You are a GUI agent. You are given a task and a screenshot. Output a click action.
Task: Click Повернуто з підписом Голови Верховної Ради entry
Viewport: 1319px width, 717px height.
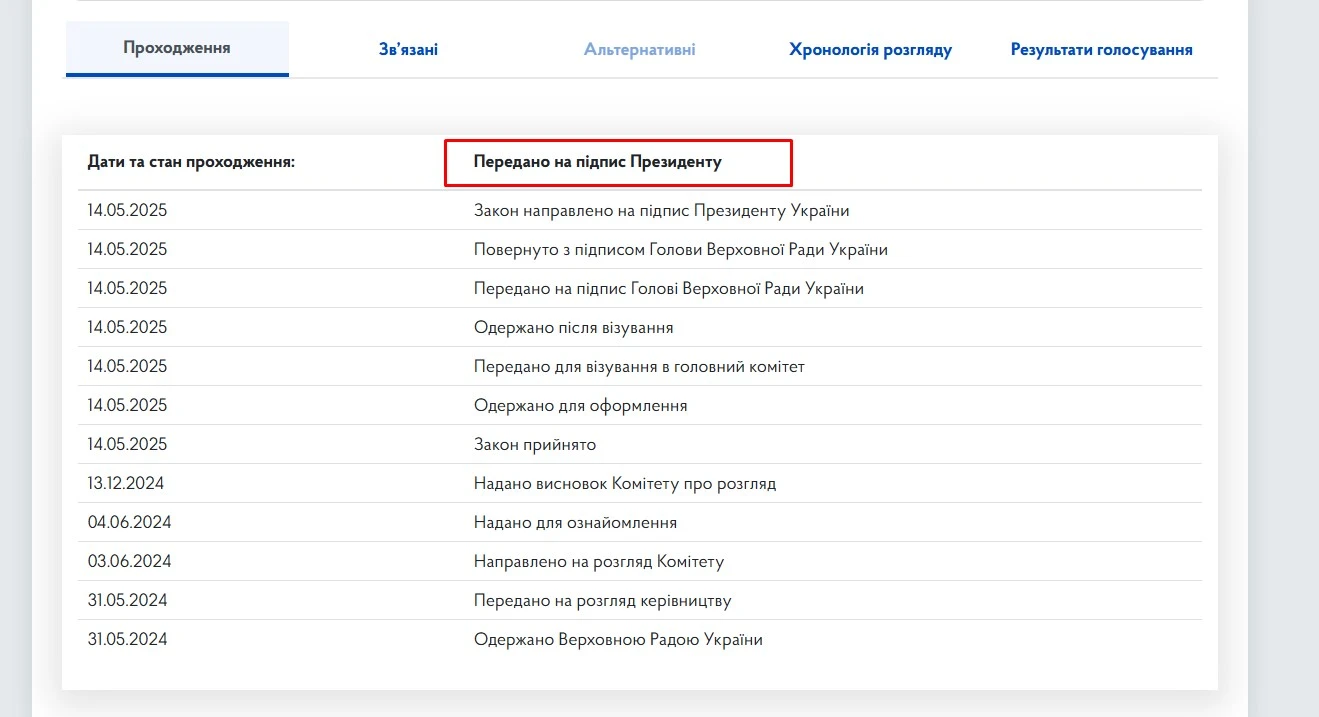tap(680, 250)
